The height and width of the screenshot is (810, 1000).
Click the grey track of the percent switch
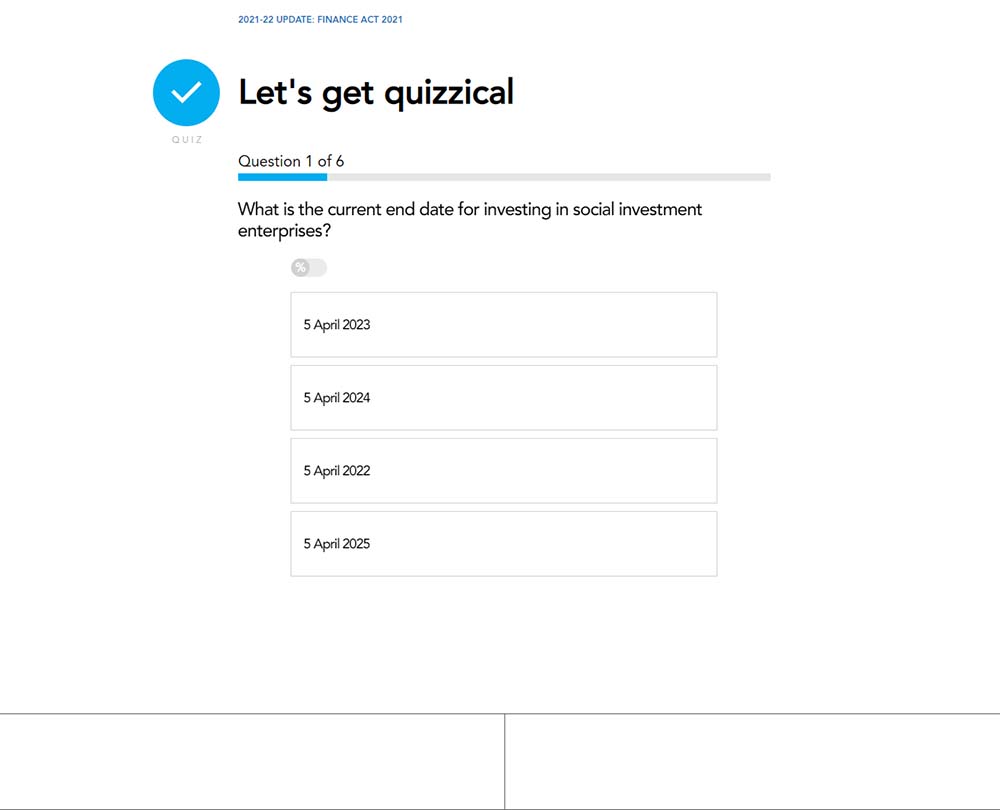(318, 267)
